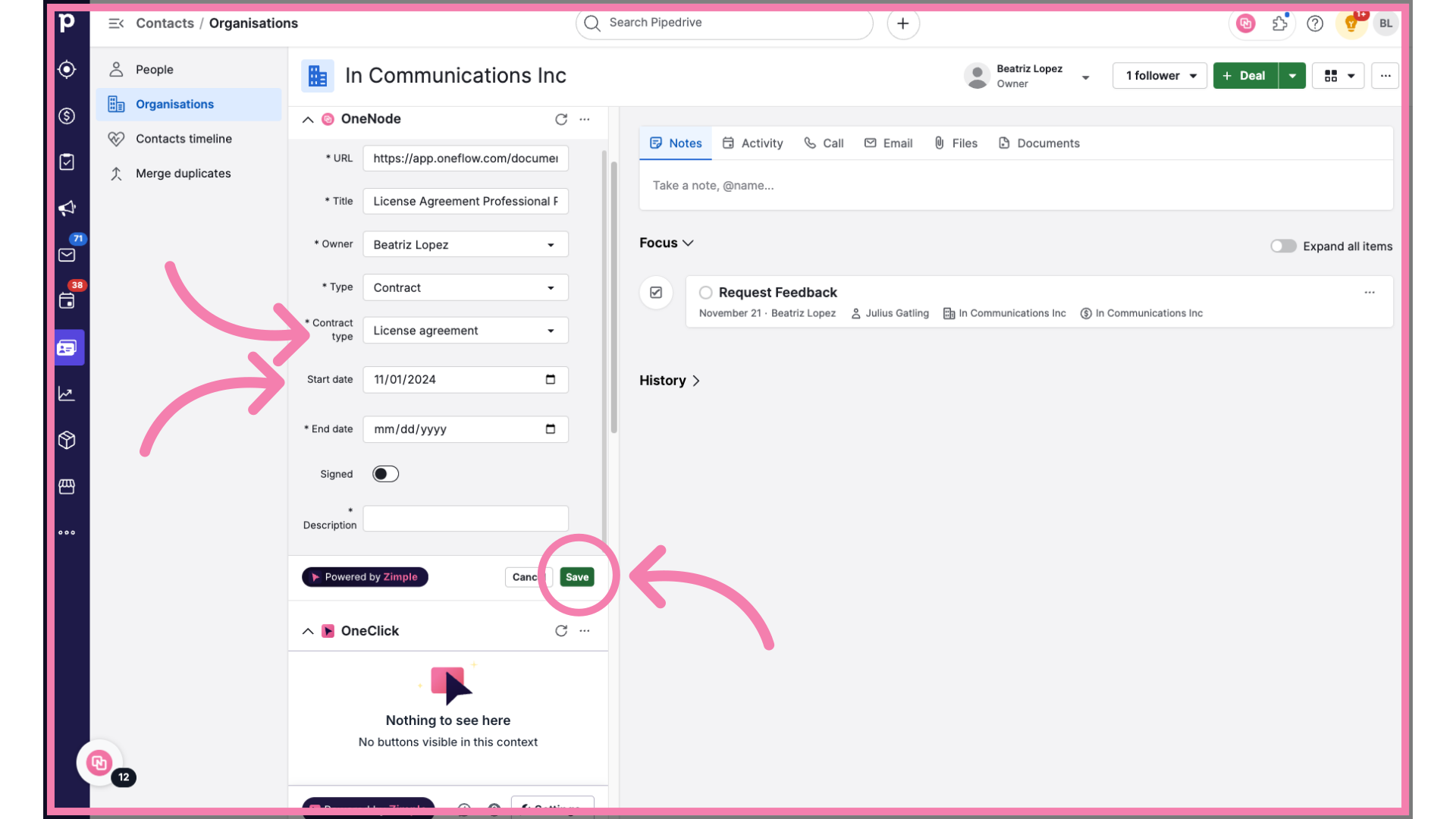1456x819 pixels.
Task: Click the End date input field
Action: tap(464, 428)
